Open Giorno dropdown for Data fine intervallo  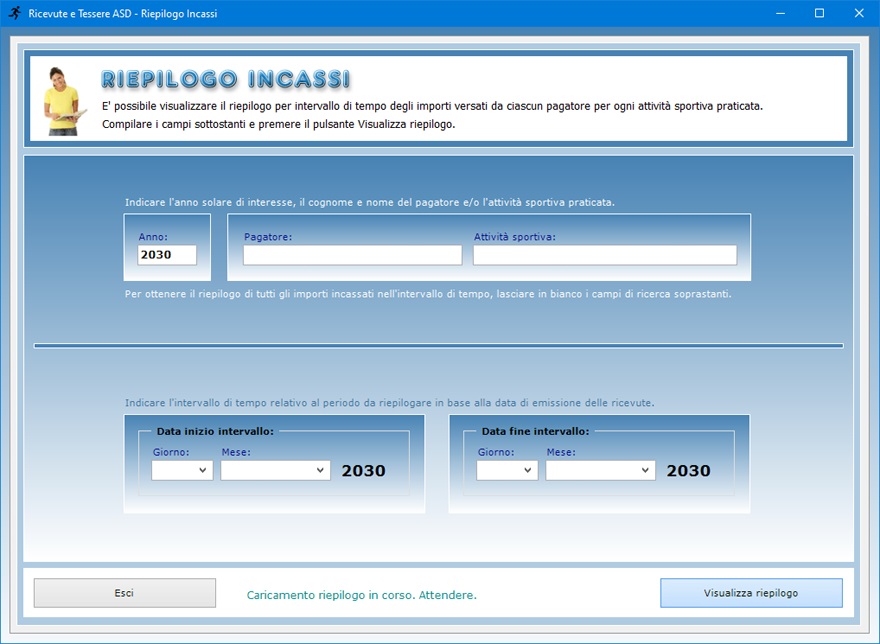(x=507, y=471)
